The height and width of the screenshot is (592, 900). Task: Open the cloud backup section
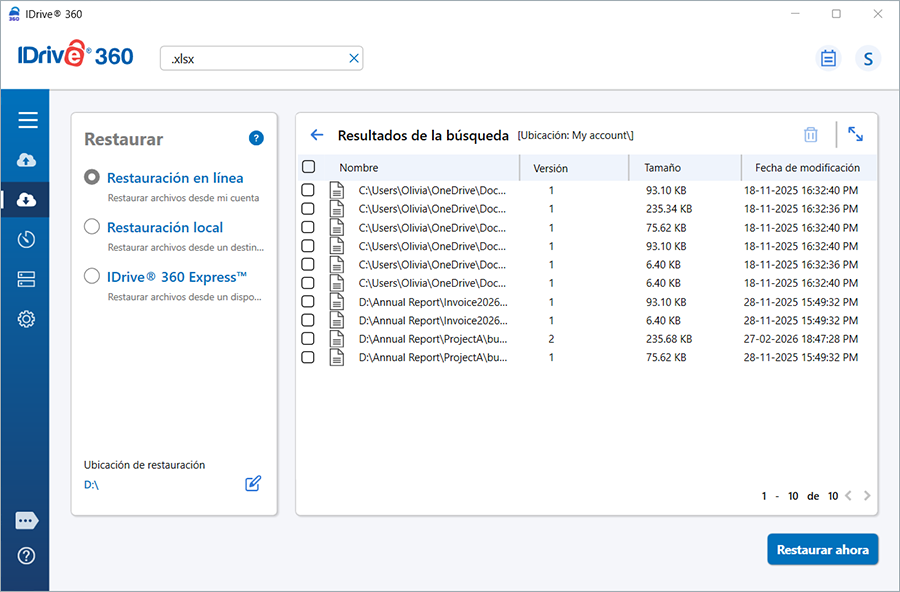click(27, 160)
